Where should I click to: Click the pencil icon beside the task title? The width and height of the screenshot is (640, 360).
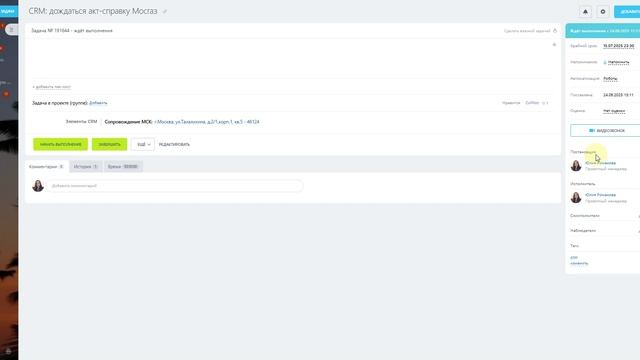[x=165, y=12]
